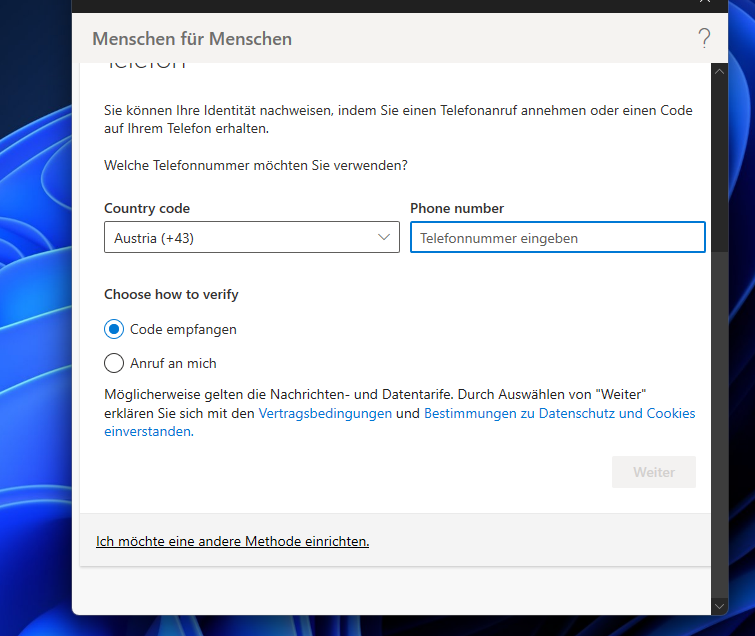Select the Code empfangen radio button
755x636 pixels.
click(114, 329)
